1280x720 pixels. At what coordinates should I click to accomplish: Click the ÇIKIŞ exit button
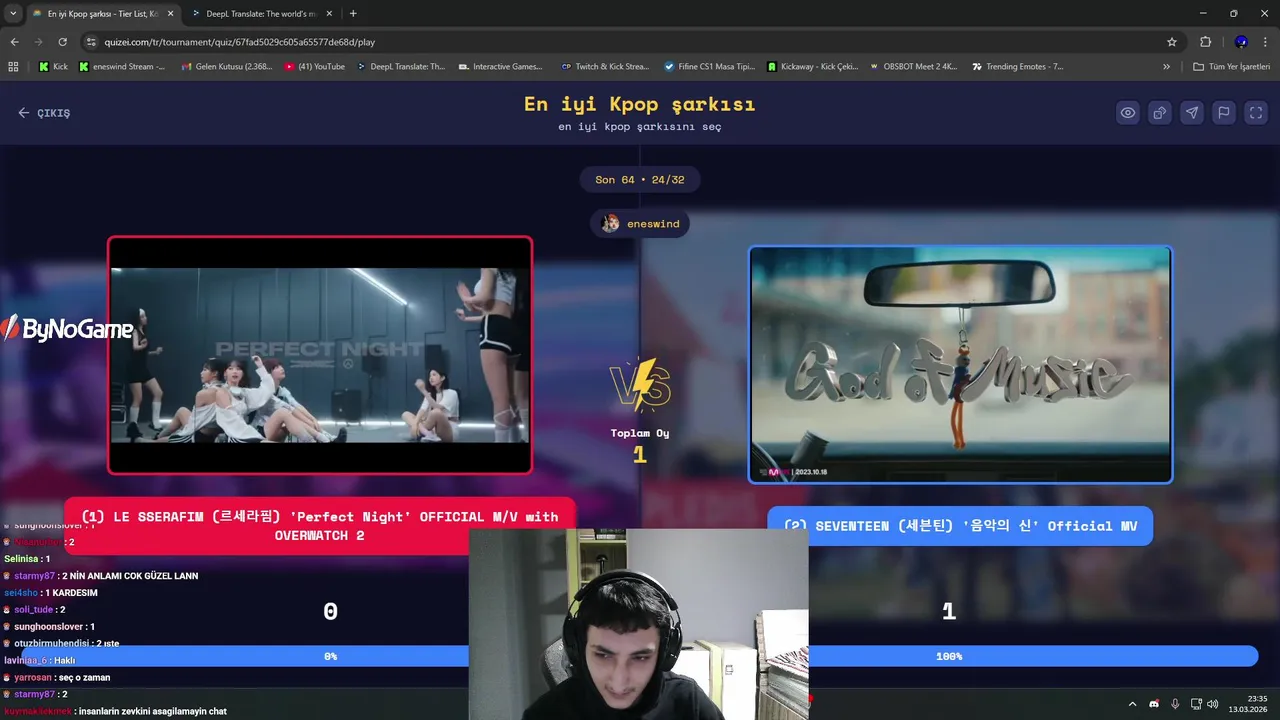coord(44,113)
